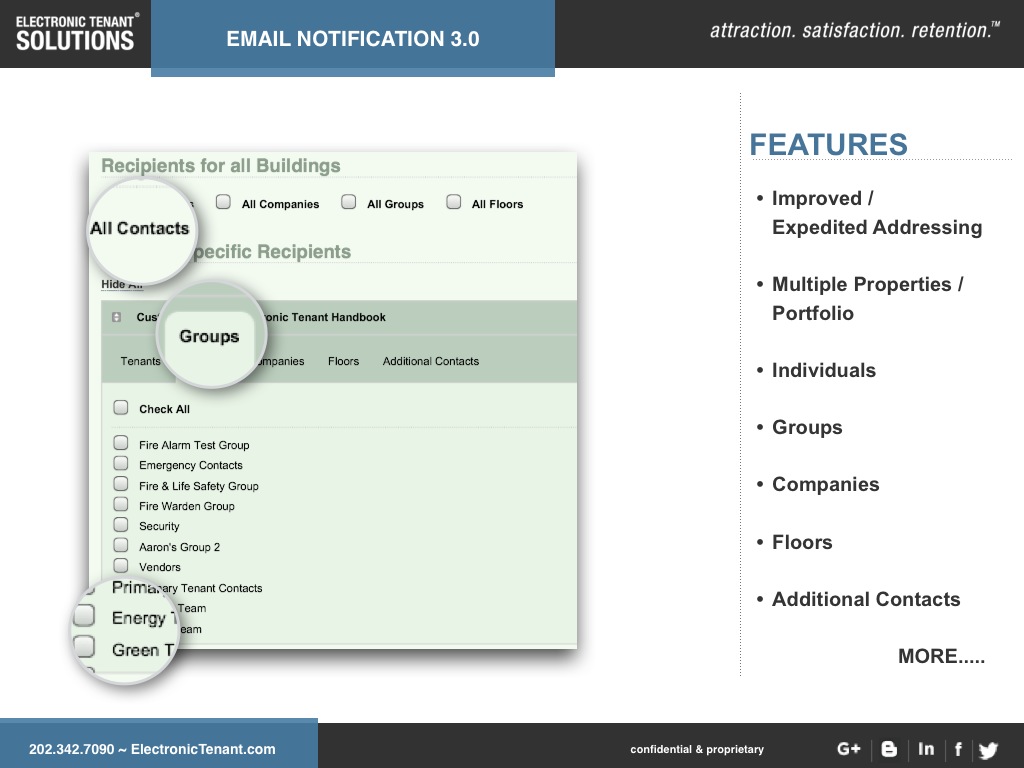This screenshot has width=1024, height=768.
Task: Open the LinkedIn icon link
Action: tap(926, 749)
